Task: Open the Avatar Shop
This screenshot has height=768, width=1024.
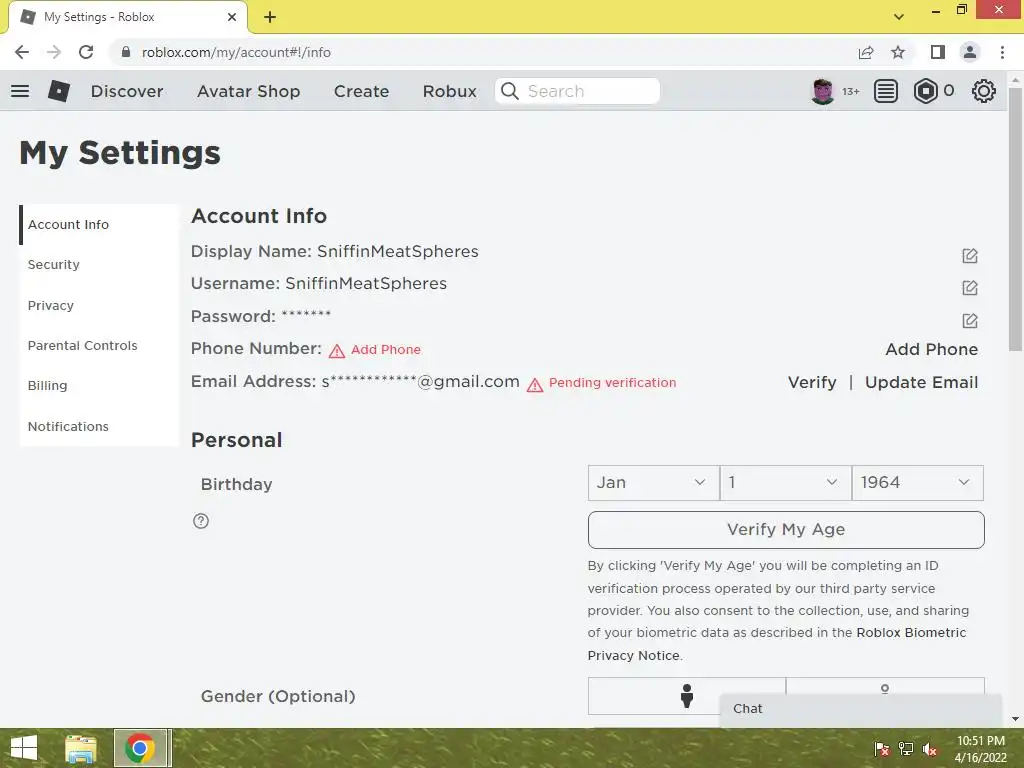Action: (249, 91)
